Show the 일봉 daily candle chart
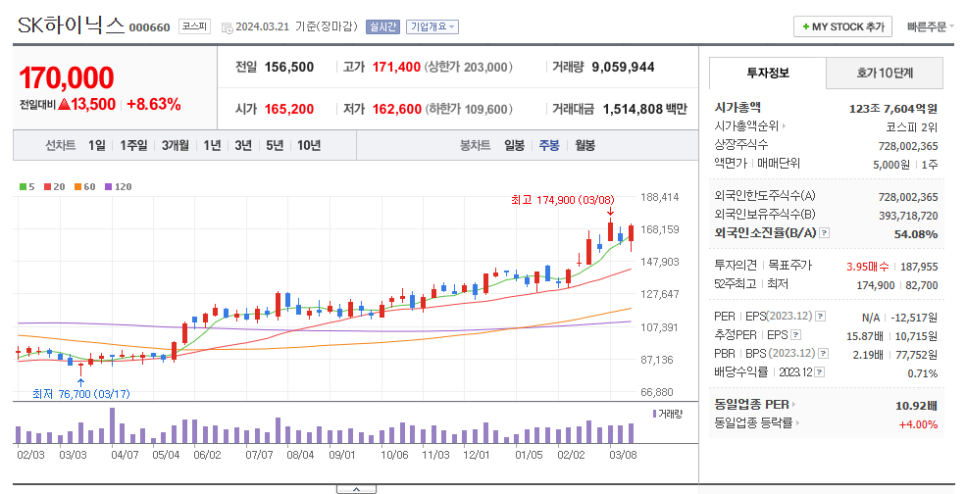Image resolution: width=966 pixels, height=494 pixels. click(514, 145)
